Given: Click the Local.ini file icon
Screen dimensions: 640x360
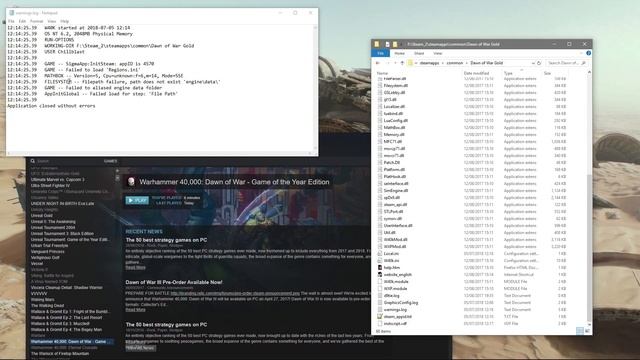Looking at the screenshot, I should coord(380,254).
